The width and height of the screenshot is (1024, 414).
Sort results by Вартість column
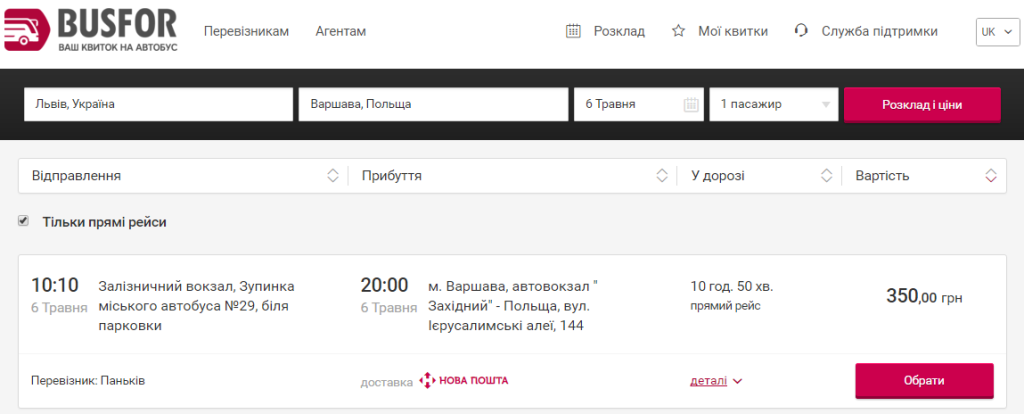click(882, 176)
